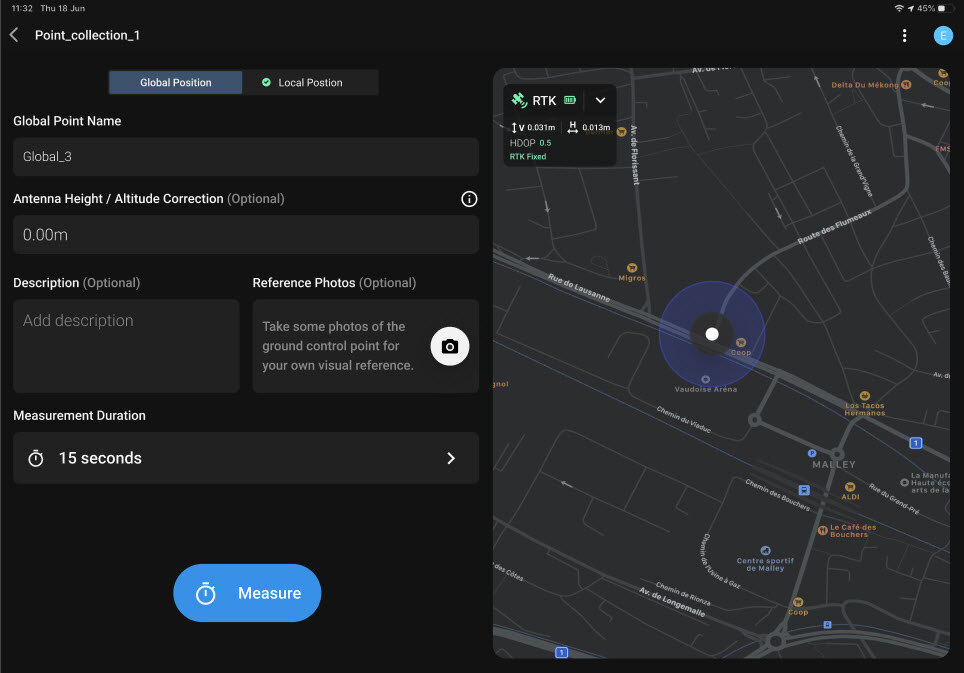Image resolution: width=964 pixels, height=673 pixels.
Task: View antenna height info tooltip
Action: tap(469, 199)
